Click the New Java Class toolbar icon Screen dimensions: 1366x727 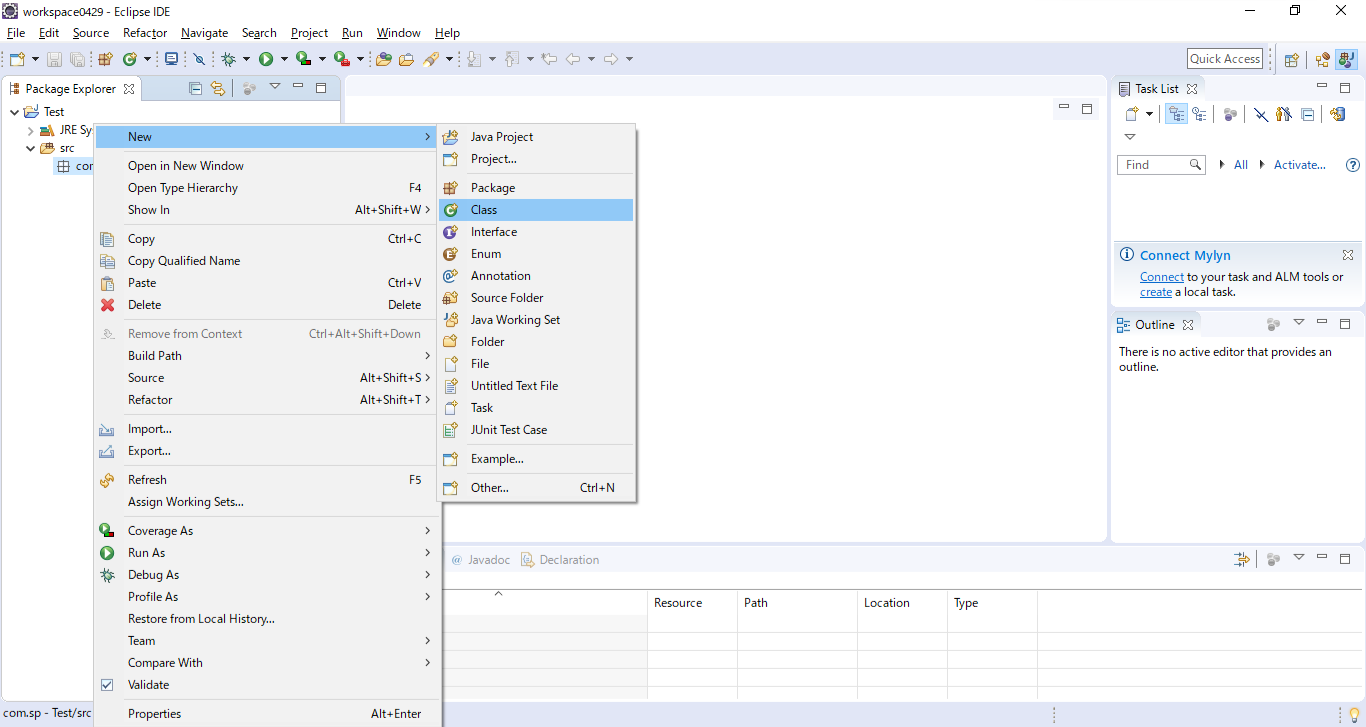click(129, 59)
